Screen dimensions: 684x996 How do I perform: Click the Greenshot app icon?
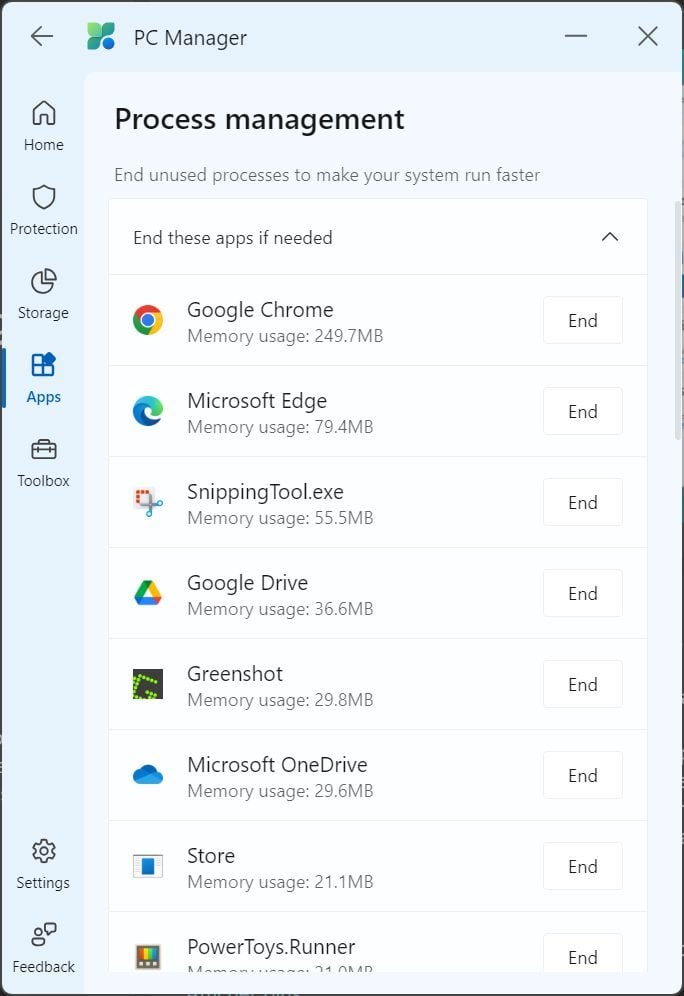click(x=148, y=684)
